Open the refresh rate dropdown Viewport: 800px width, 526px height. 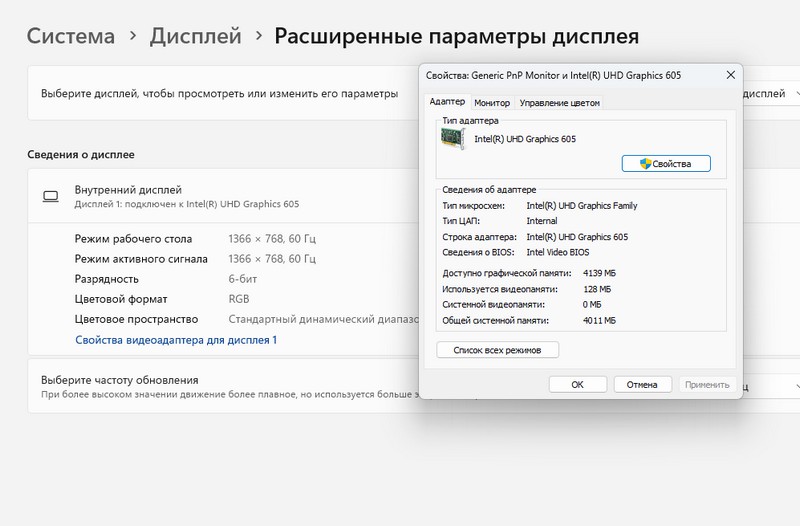[x=775, y=386]
